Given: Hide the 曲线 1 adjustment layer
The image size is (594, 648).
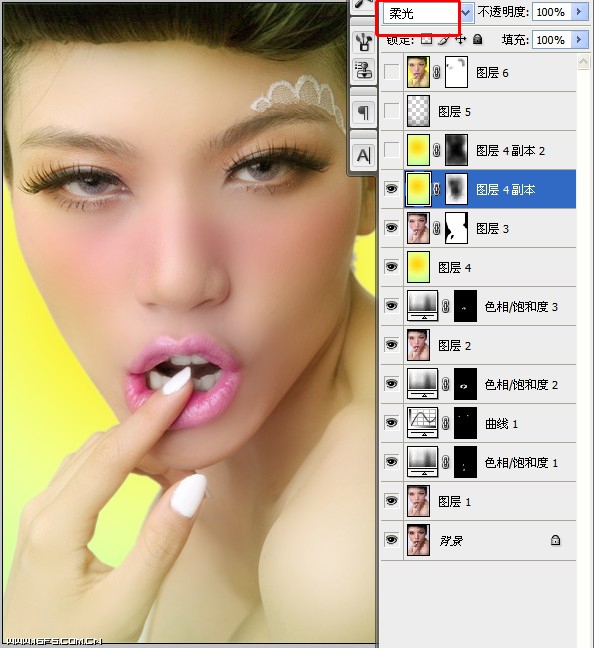Looking at the screenshot, I should (x=391, y=423).
